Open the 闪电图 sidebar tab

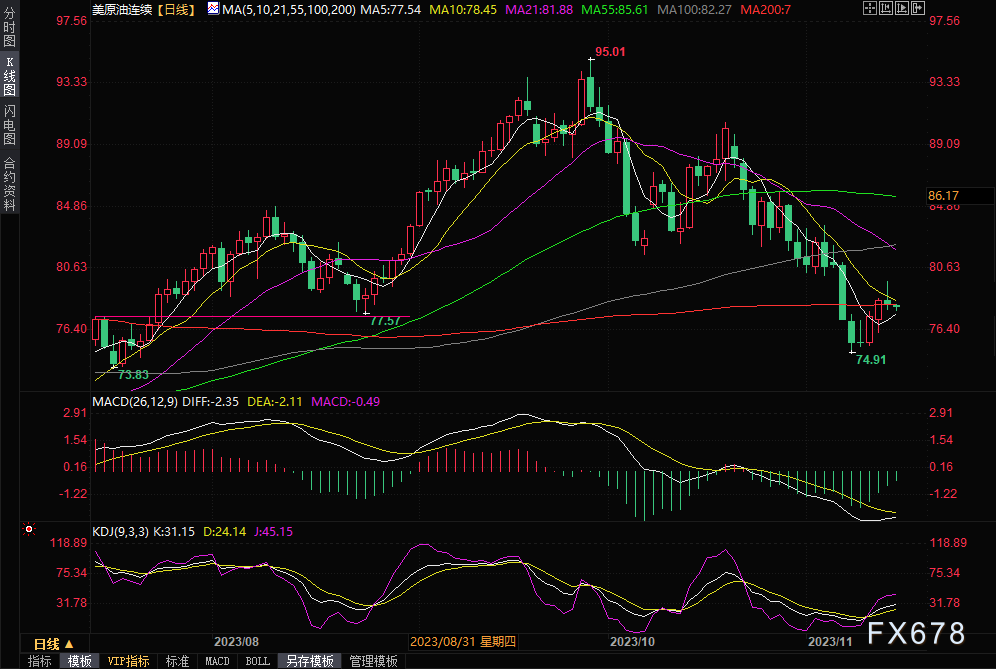click(x=9, y=125)
